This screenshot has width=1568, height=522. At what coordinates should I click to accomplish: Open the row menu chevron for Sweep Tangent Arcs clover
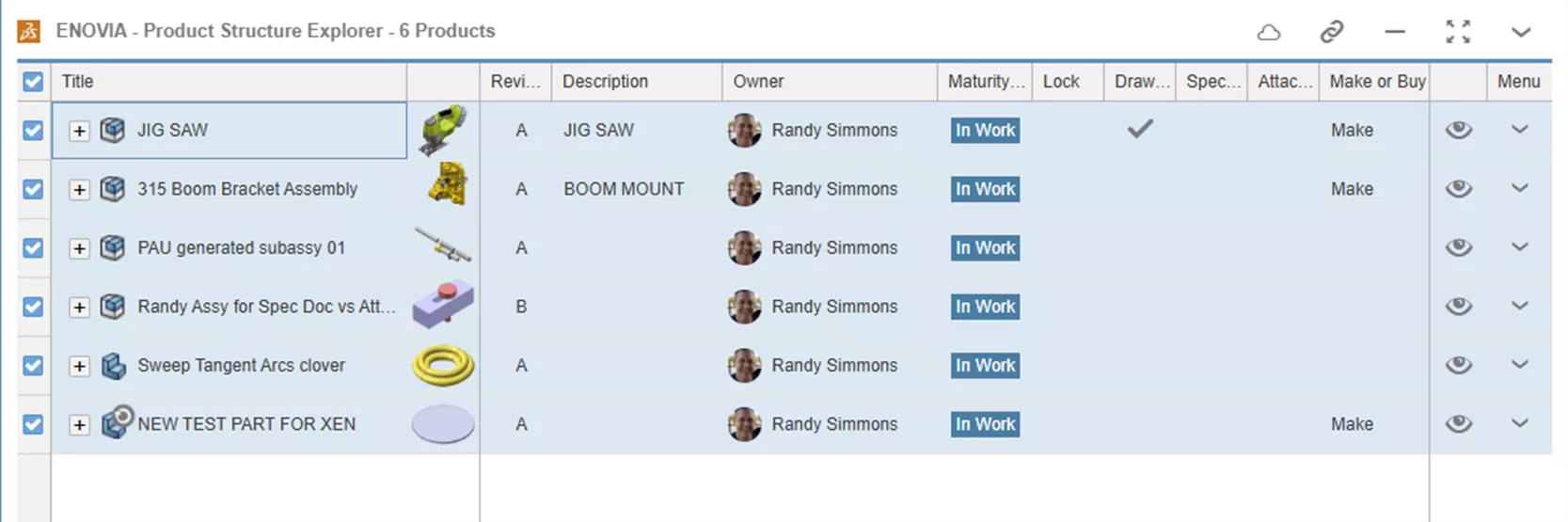pos(1519,365)
